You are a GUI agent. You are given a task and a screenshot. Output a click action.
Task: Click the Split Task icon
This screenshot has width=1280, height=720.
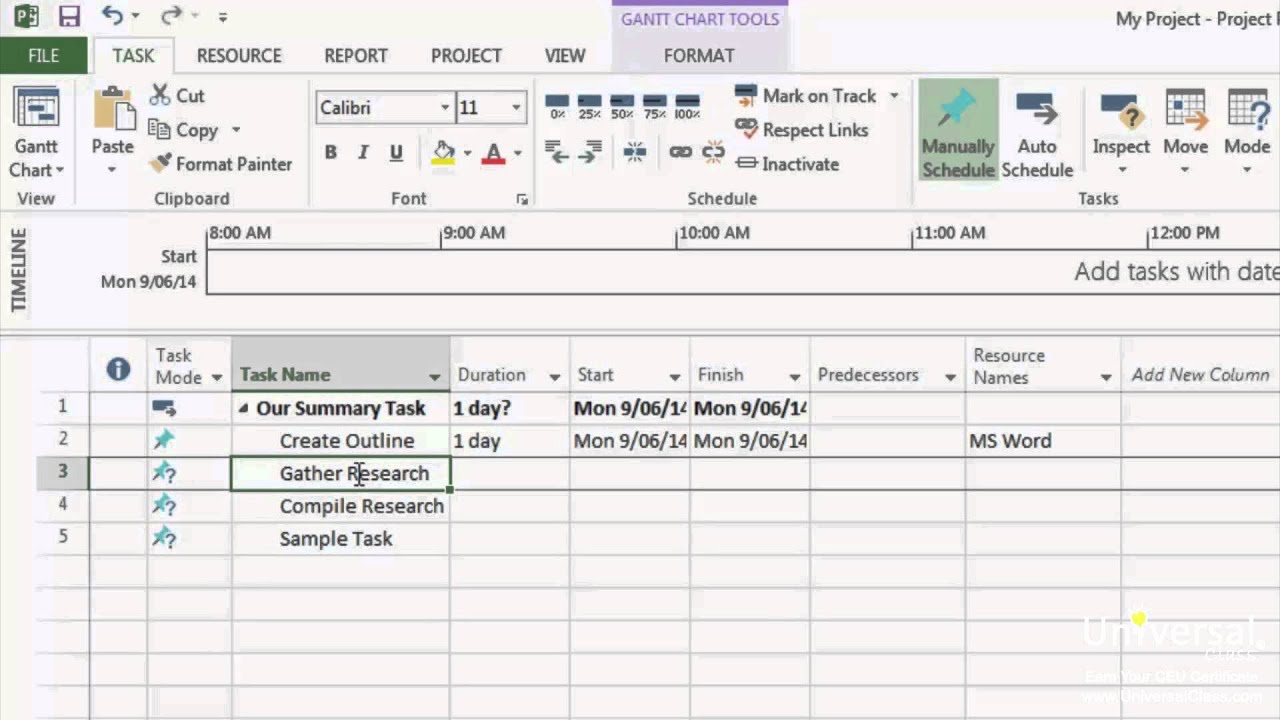635,152
